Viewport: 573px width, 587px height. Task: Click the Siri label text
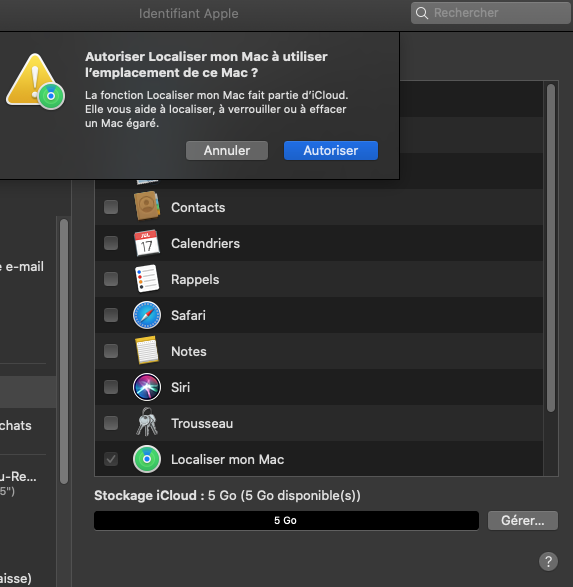point(180,387)
